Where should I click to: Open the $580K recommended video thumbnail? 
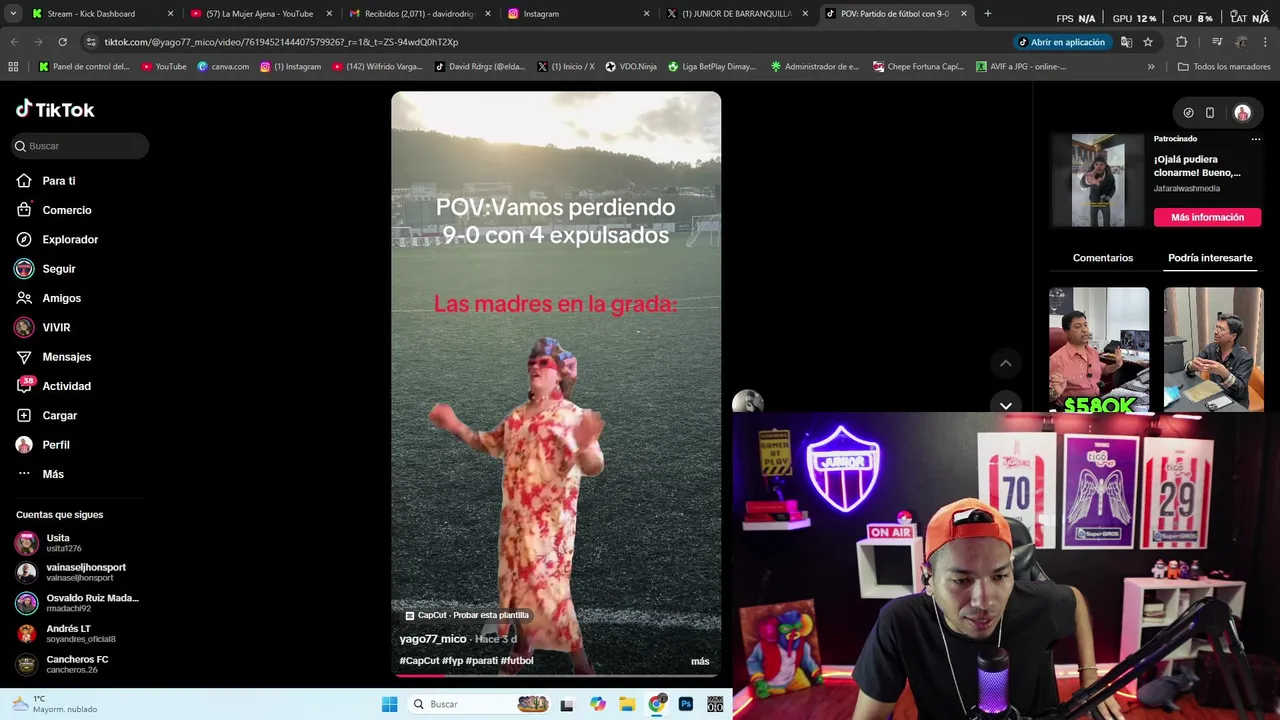tap(1099, 350)
